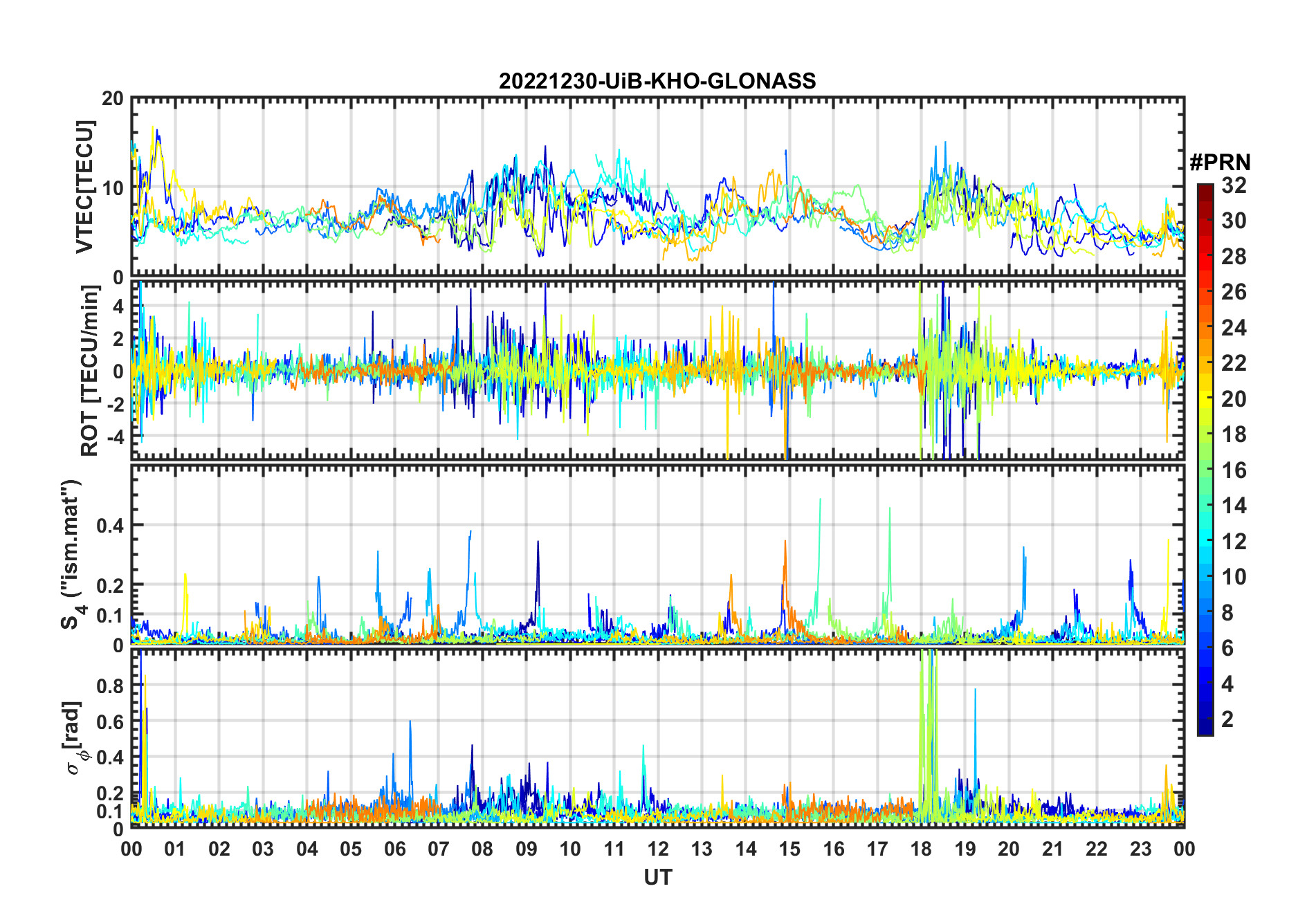Select the ROT [TECU/min] y-axis label
The width and height of the screenshot is (1316, 920).
[90, 371]
